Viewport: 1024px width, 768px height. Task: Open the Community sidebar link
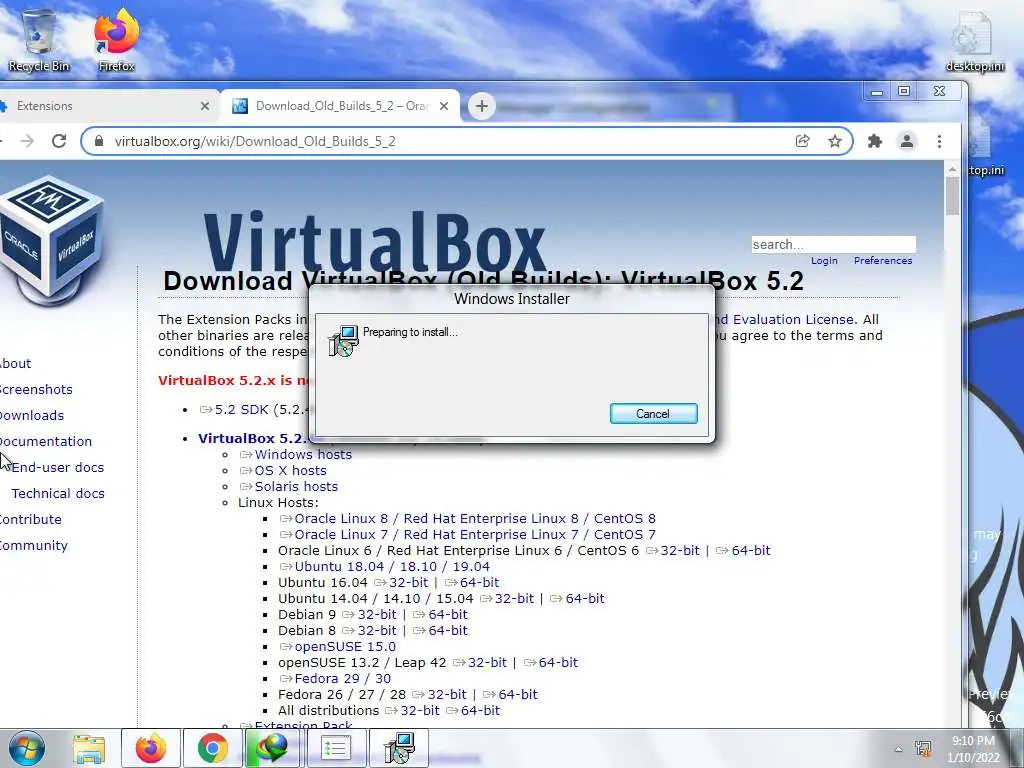tap(34, 546)
